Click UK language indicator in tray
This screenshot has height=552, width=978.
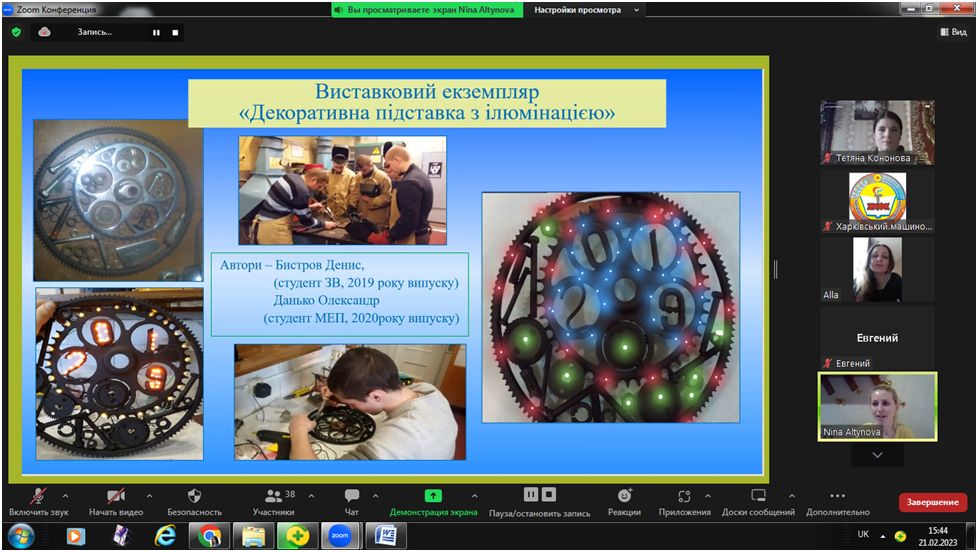[x=863, y=535]
